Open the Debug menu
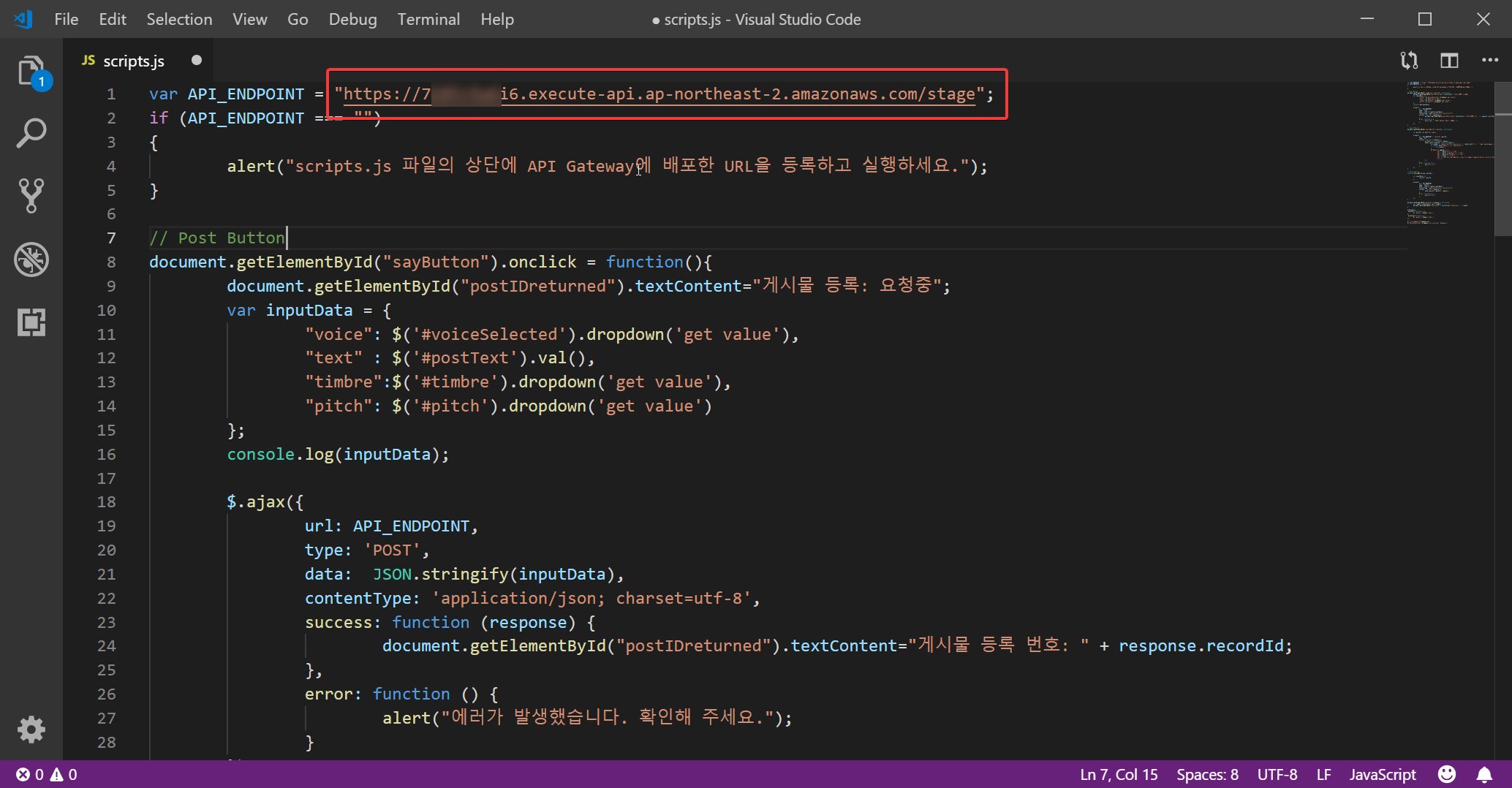The image size is (1512, 788). coord(352,19)
